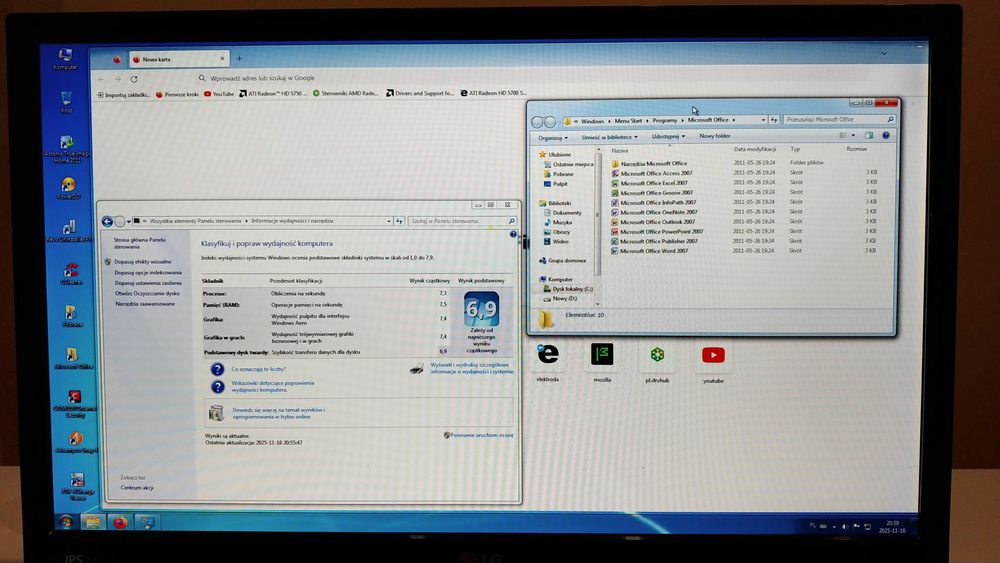Click the help icon in performance window
This screenshot has width=1000, height=563.
coord(513,235)
